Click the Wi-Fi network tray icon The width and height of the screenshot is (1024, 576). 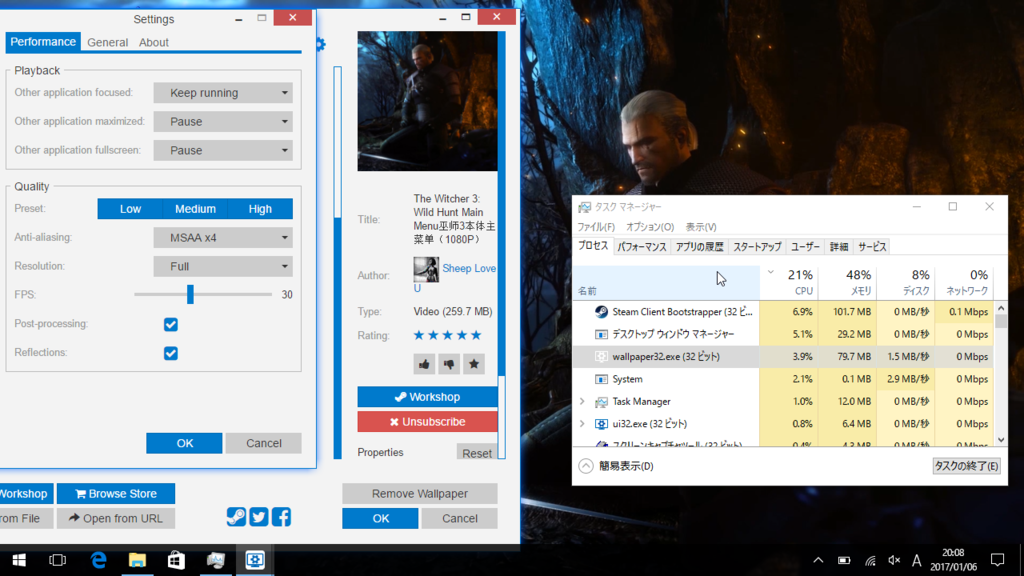click(870, 560)
